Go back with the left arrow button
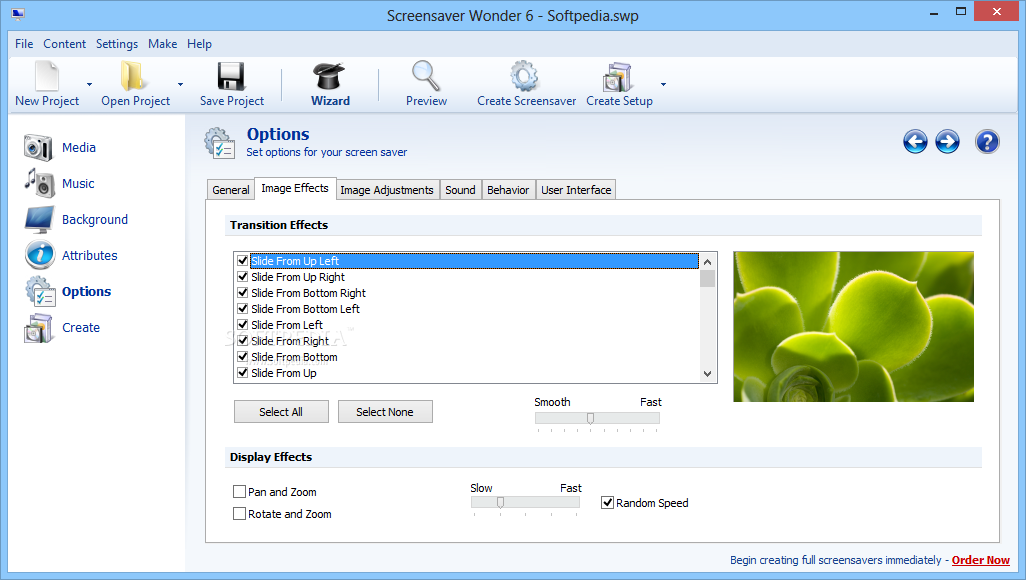Screen dimensions: 1026x580 [915, 141]
